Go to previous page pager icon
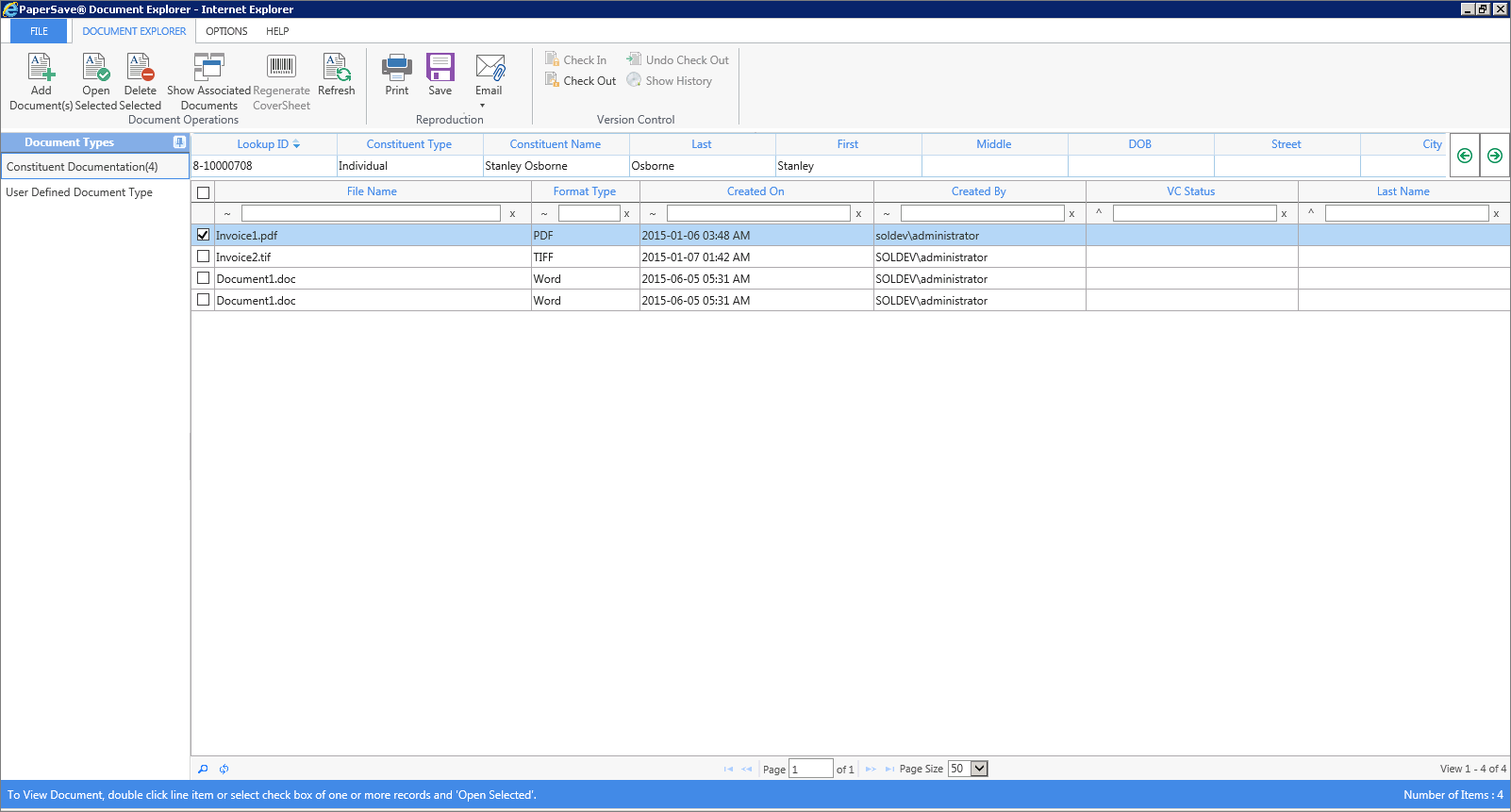The image size is (1511, 812). (747, 769)
